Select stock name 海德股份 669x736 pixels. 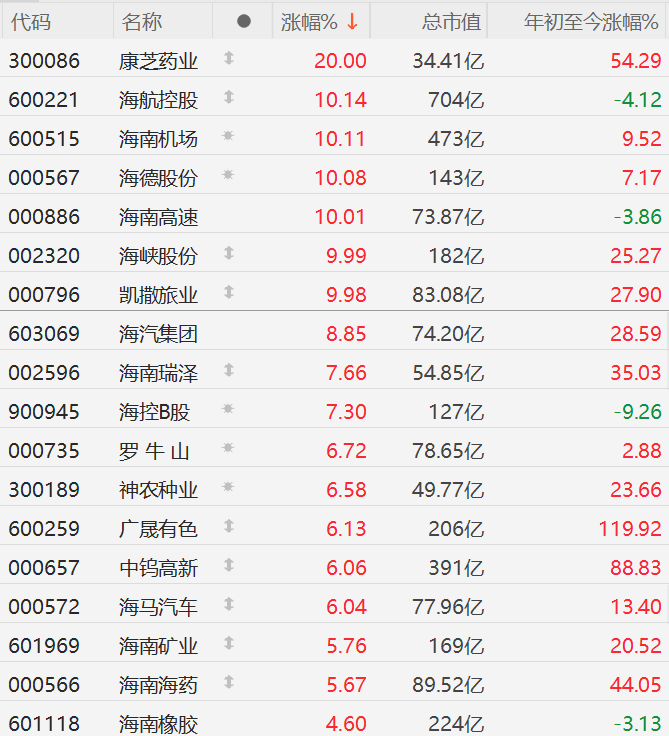point(159,178)
